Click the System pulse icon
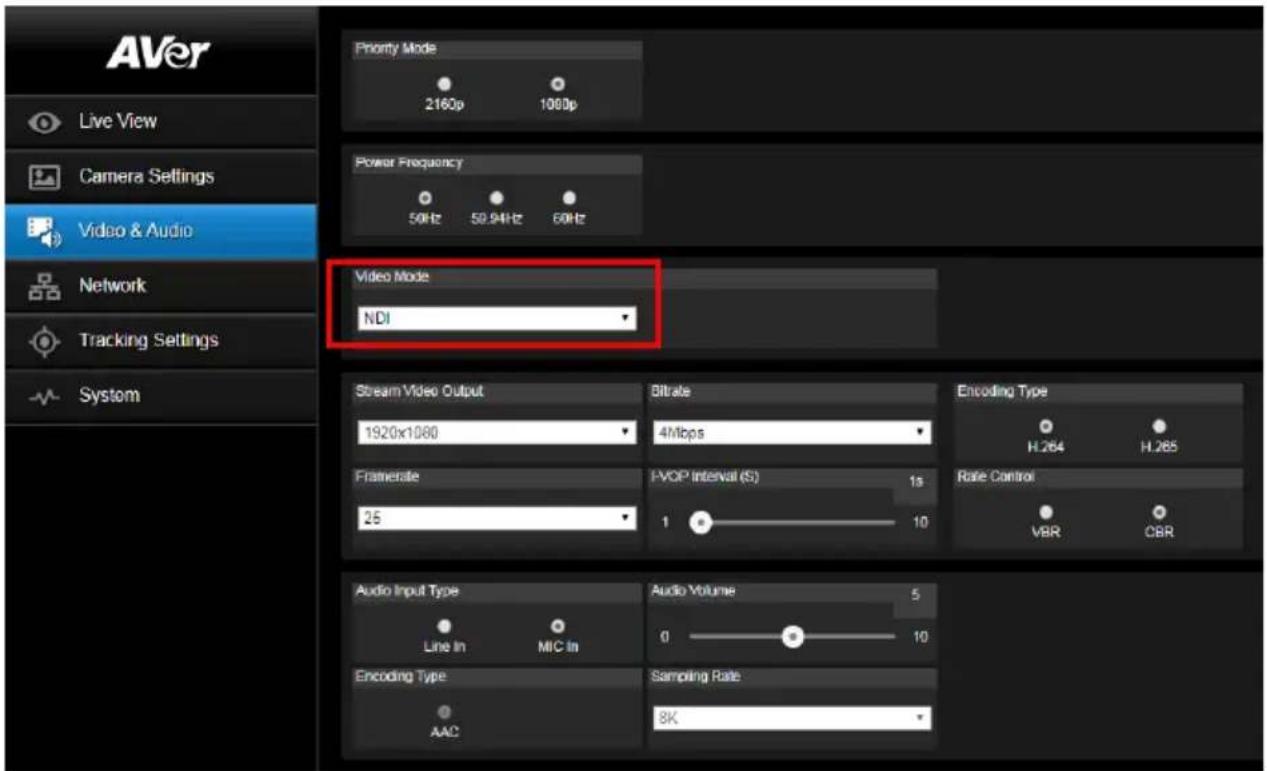The image size is (1267, 771). tap(43, 395)
